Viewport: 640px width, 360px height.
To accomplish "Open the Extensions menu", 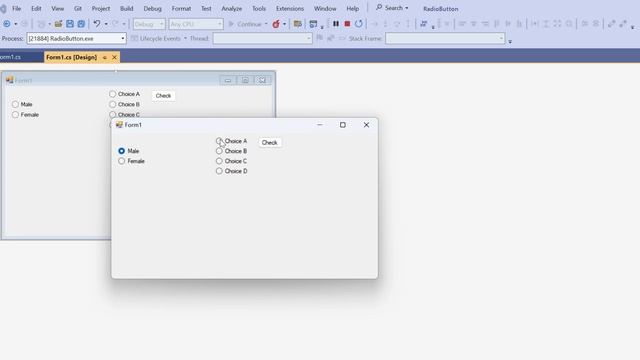I will [x=290, y=8].
